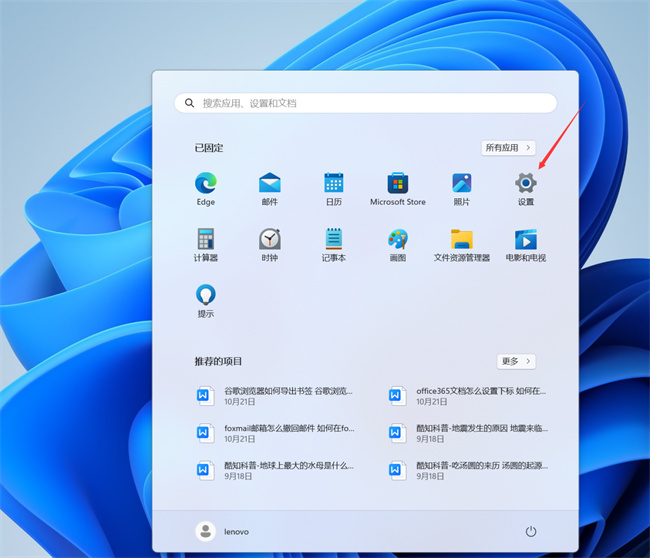This screenshot has height=558, width=650.
Task: Click the power button icon
Action: pyautogui.click(x=531, y=531)
